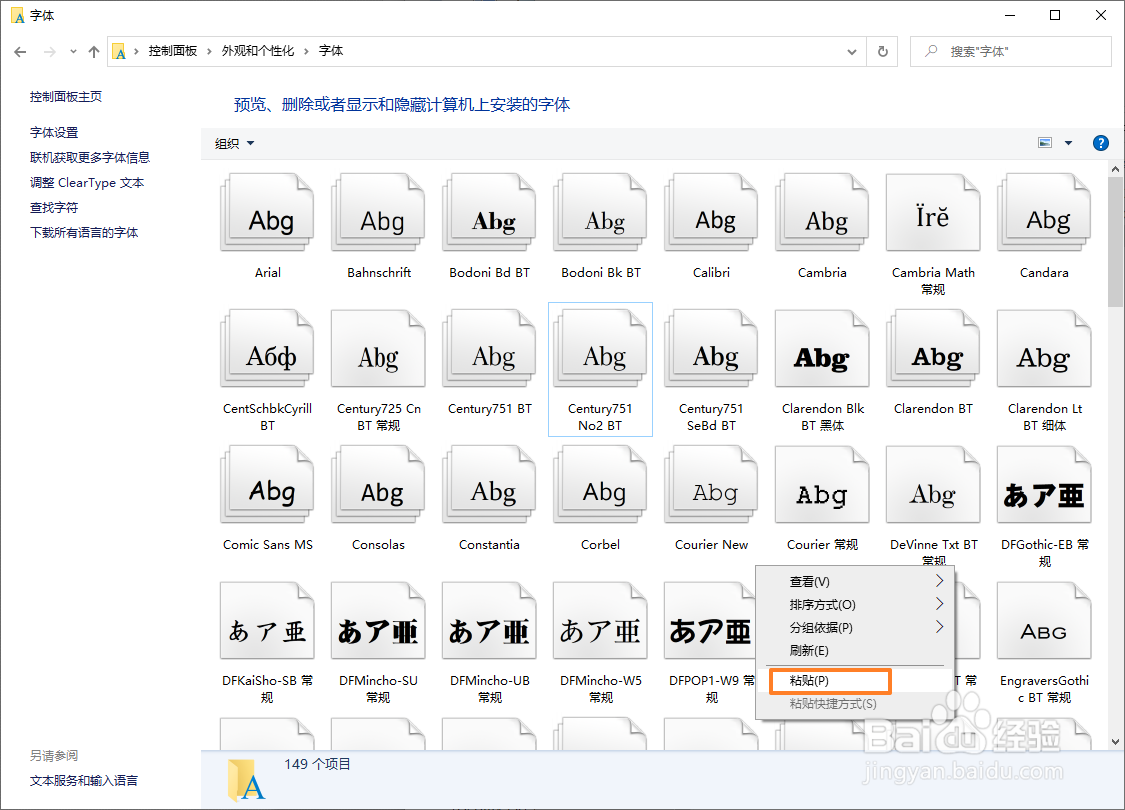The width and height of the screenshot is (1125, 810).
Task: Select the Cambria Math font
Action: pos(932,212)
